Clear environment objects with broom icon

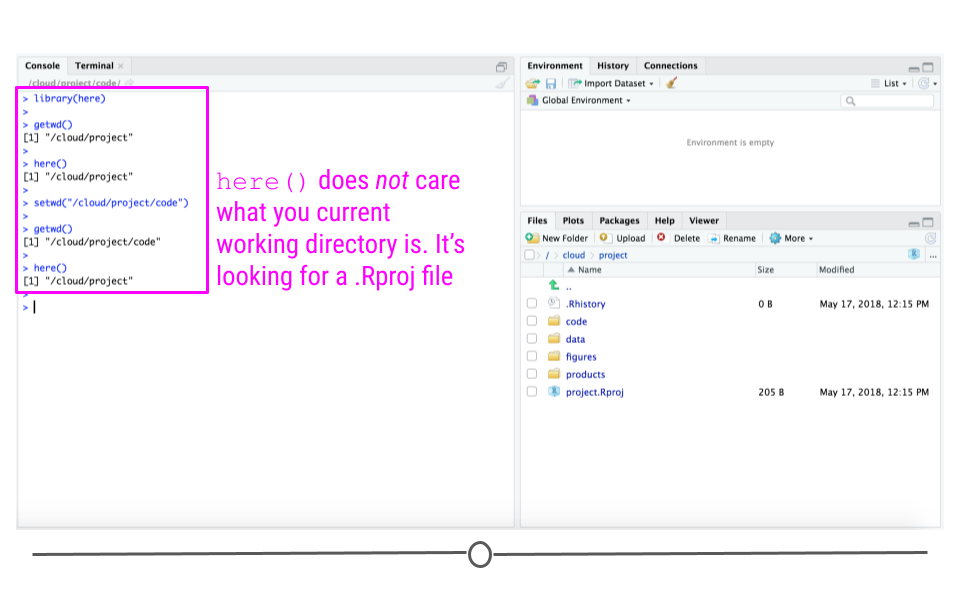(672, 83)
